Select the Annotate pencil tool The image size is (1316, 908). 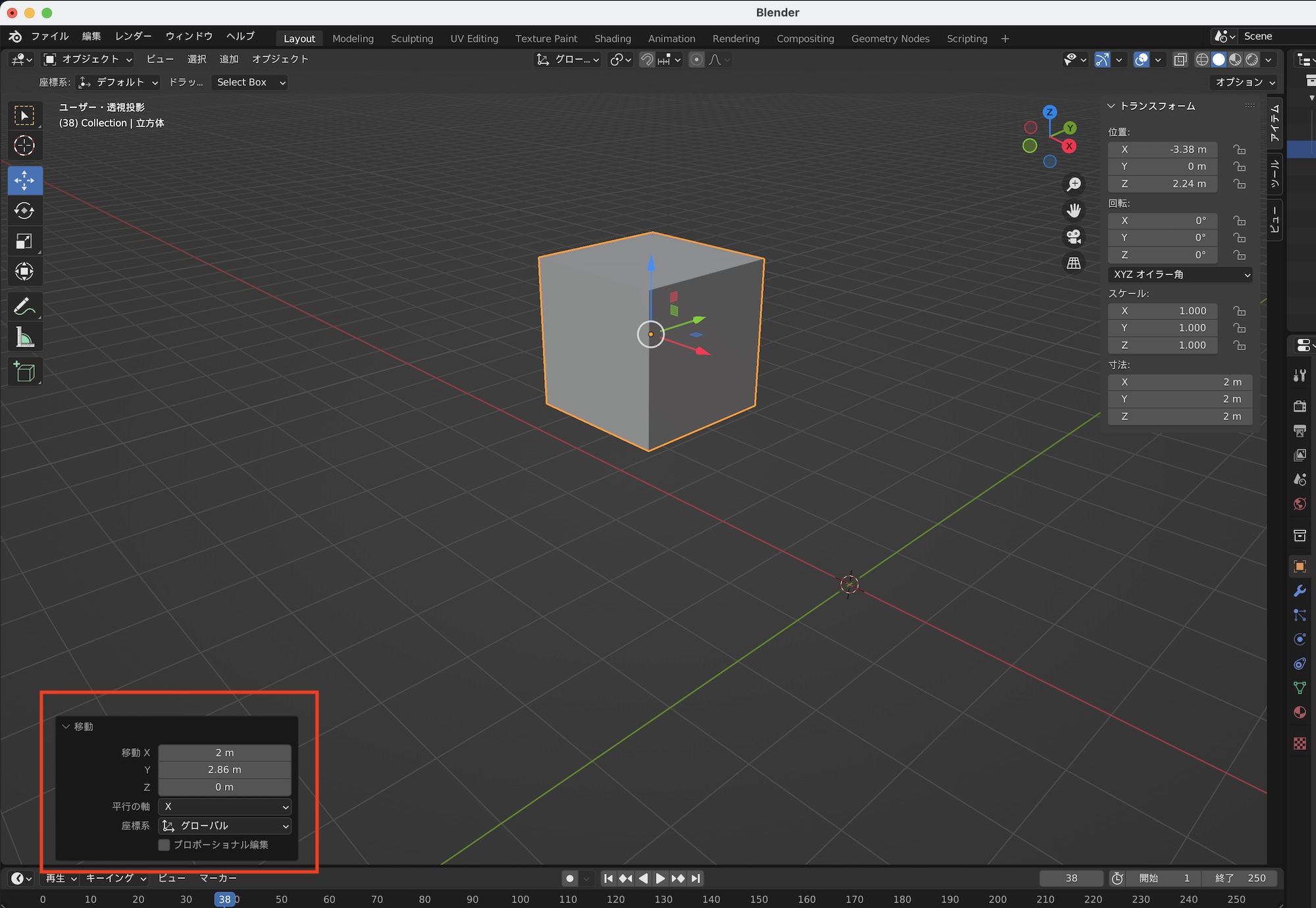(x=24, y=307)
